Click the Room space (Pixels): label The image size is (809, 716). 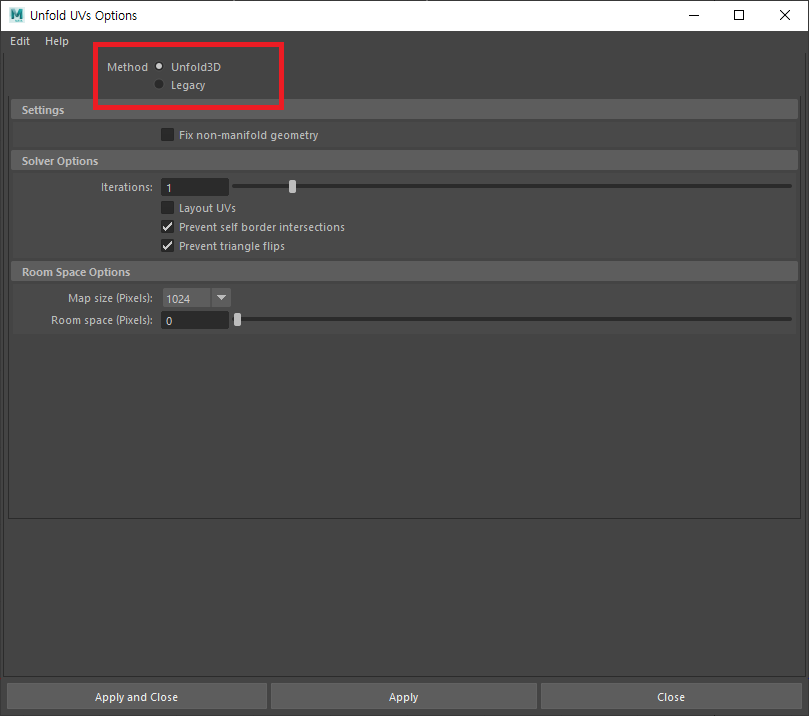(102, 320)
